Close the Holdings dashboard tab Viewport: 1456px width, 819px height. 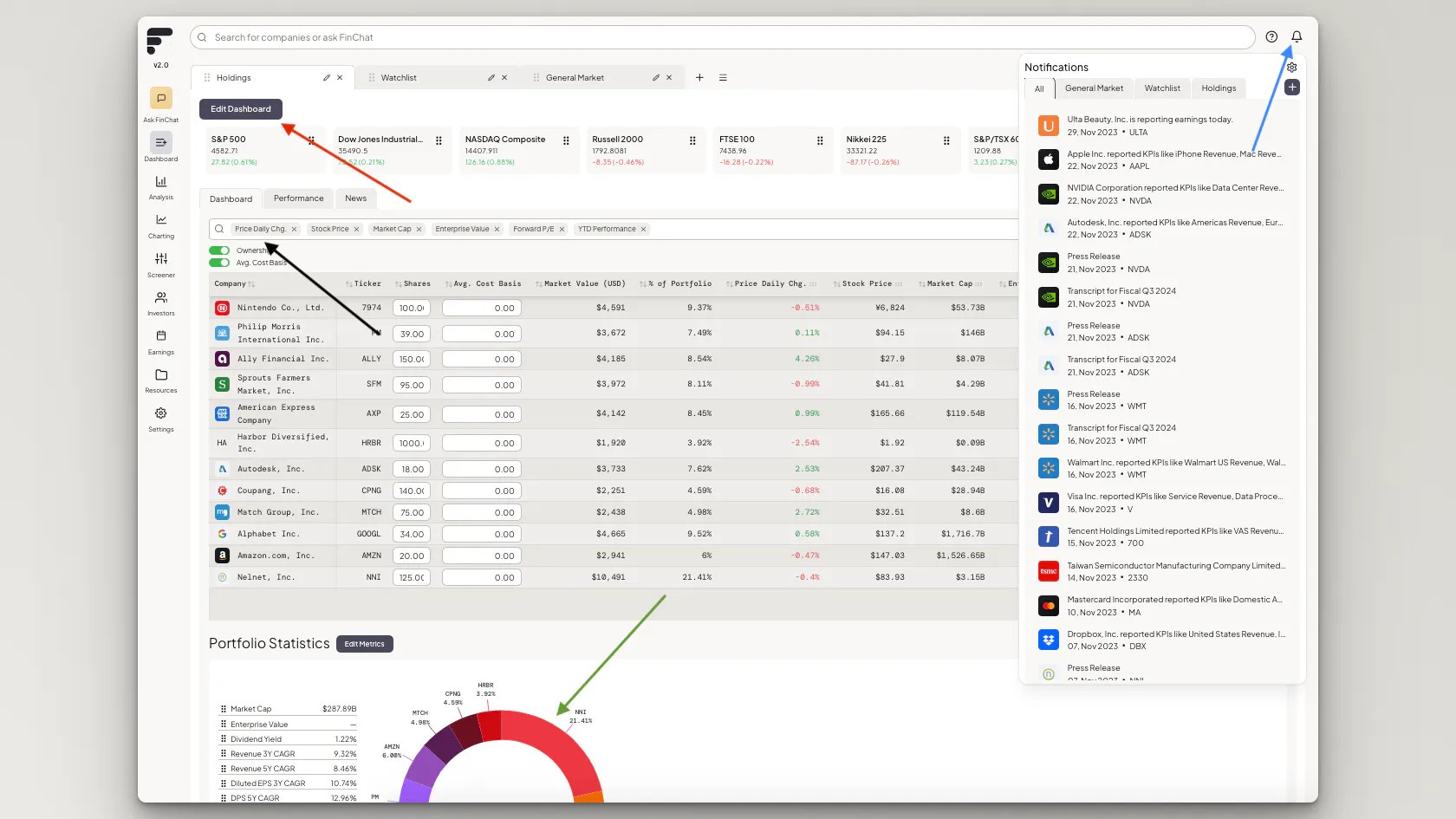click(x=340, y=78)
